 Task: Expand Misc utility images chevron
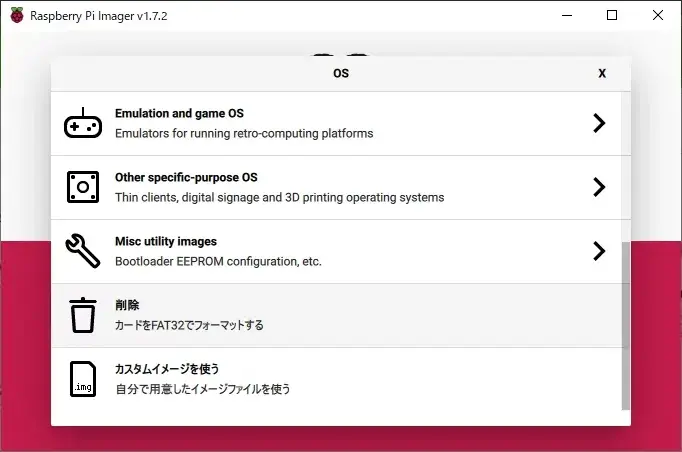click(599, 251)
